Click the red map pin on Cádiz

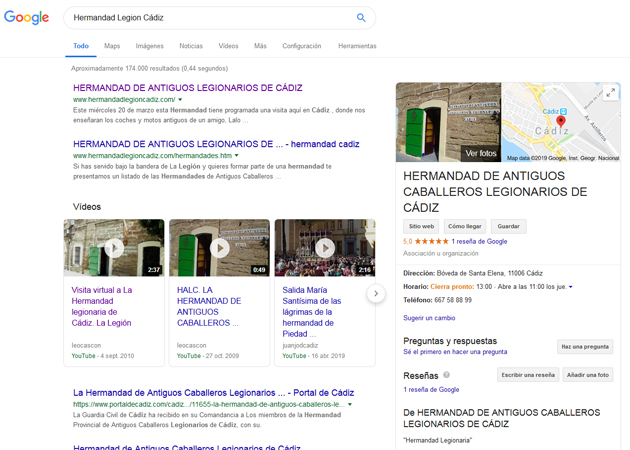[x=560, y=121]
